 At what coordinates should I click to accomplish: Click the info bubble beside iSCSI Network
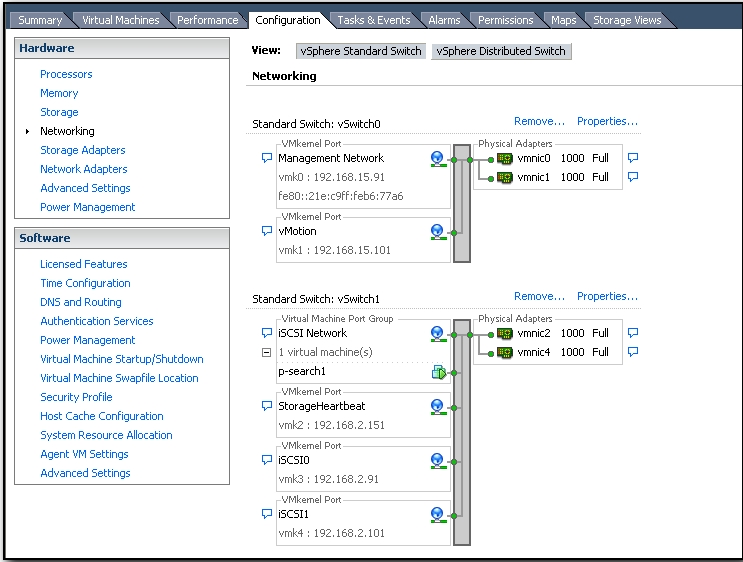267,333
